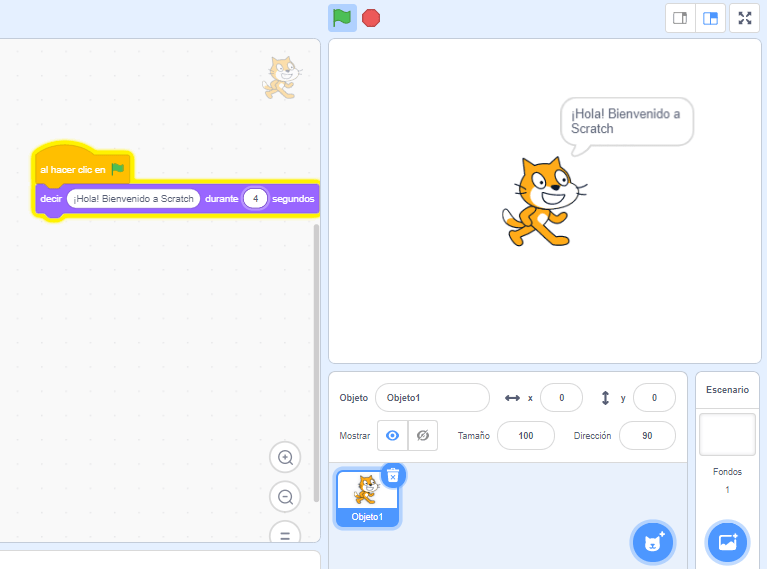The height and width of the screenshot is (569, 767).
Task: Click the green flag to run the project
Action: [342, 18]
